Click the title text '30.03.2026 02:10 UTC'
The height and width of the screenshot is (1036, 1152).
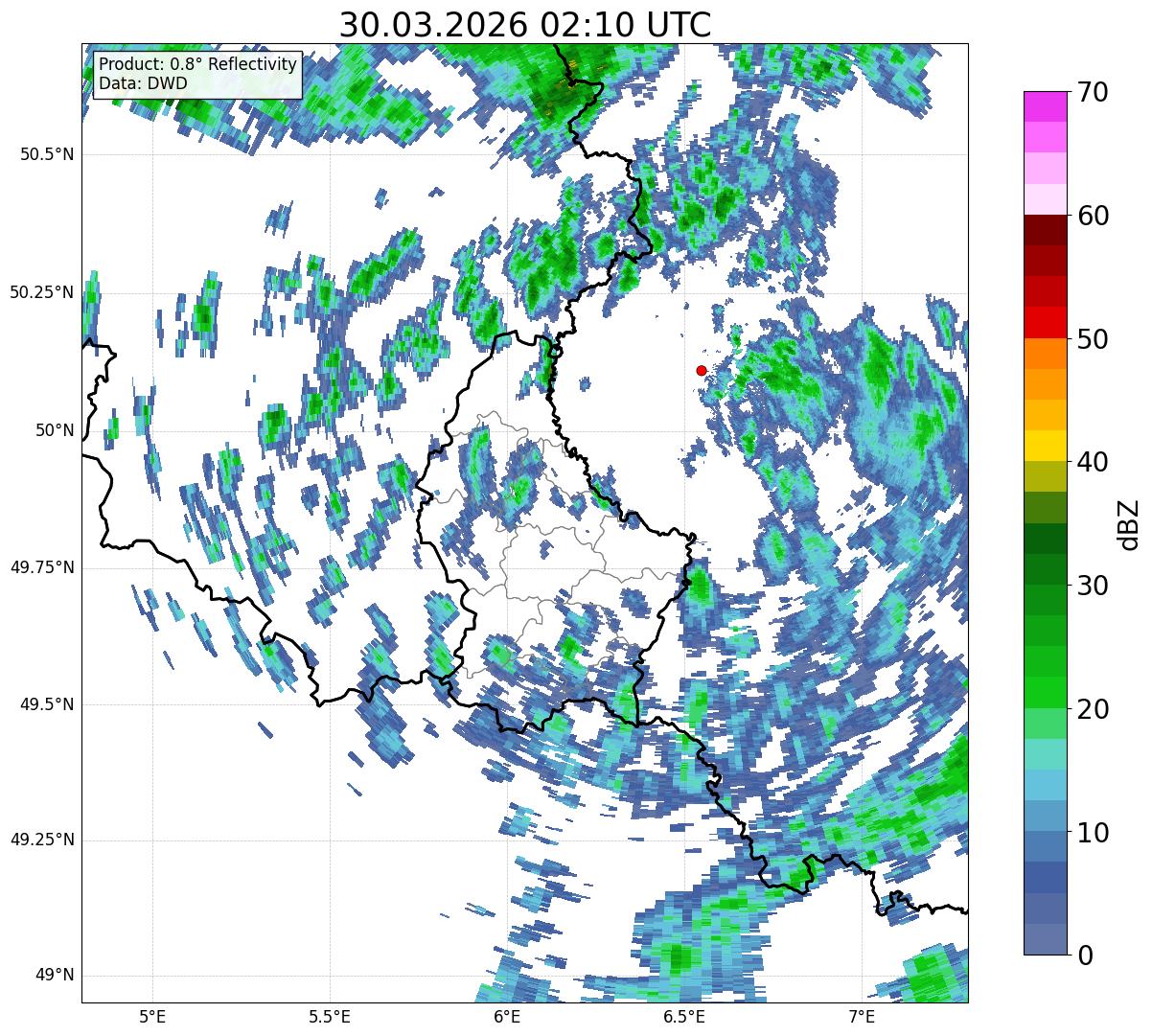pyautogui.click(x=525, y=24)
